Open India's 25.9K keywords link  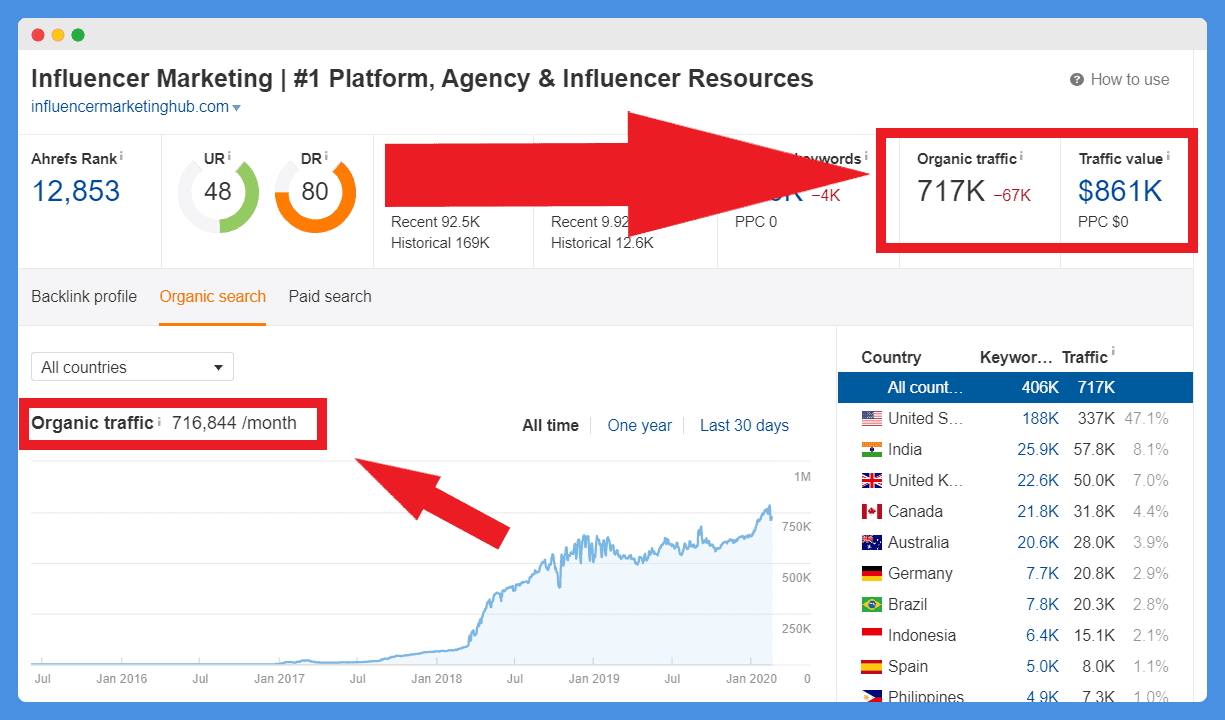tap(1039, 449)
